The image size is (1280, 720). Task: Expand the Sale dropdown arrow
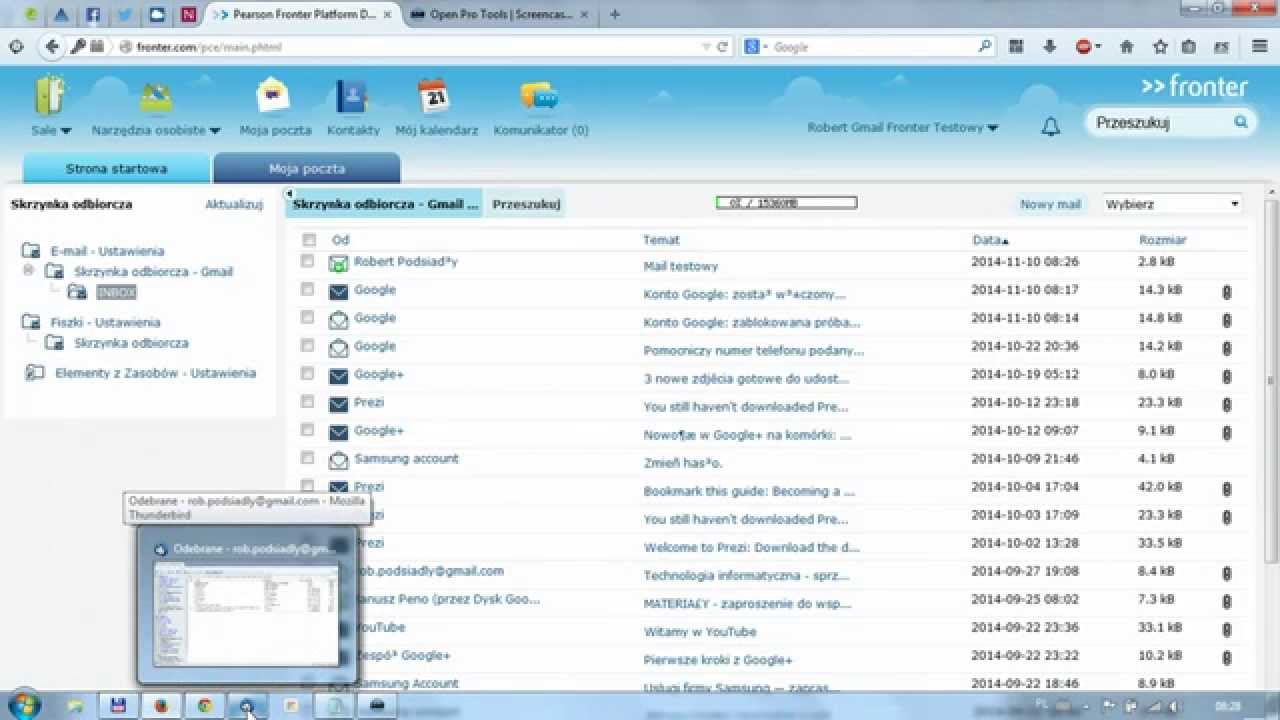(66, 131)
